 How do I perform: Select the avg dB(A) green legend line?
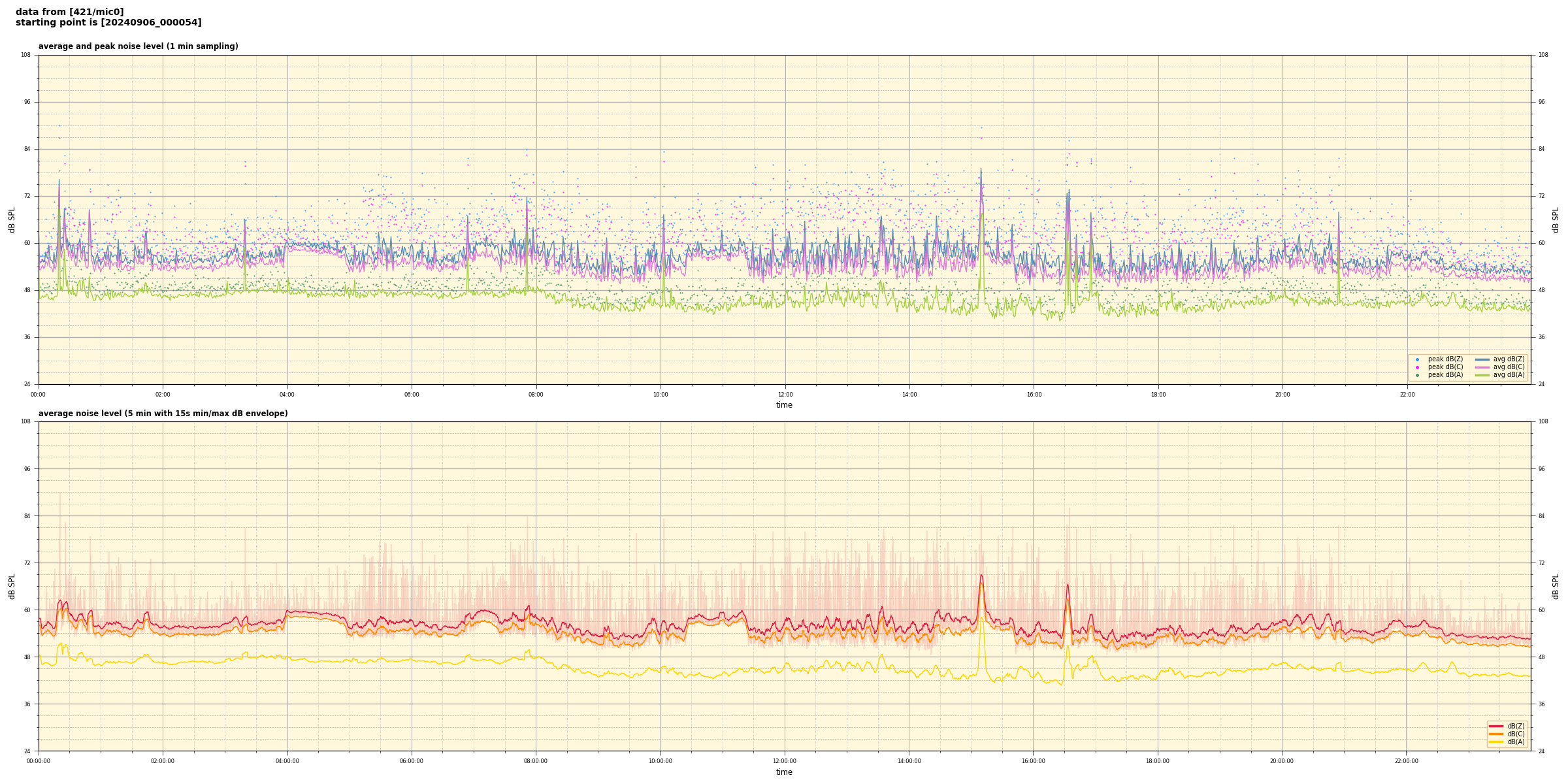point(1482,375)
